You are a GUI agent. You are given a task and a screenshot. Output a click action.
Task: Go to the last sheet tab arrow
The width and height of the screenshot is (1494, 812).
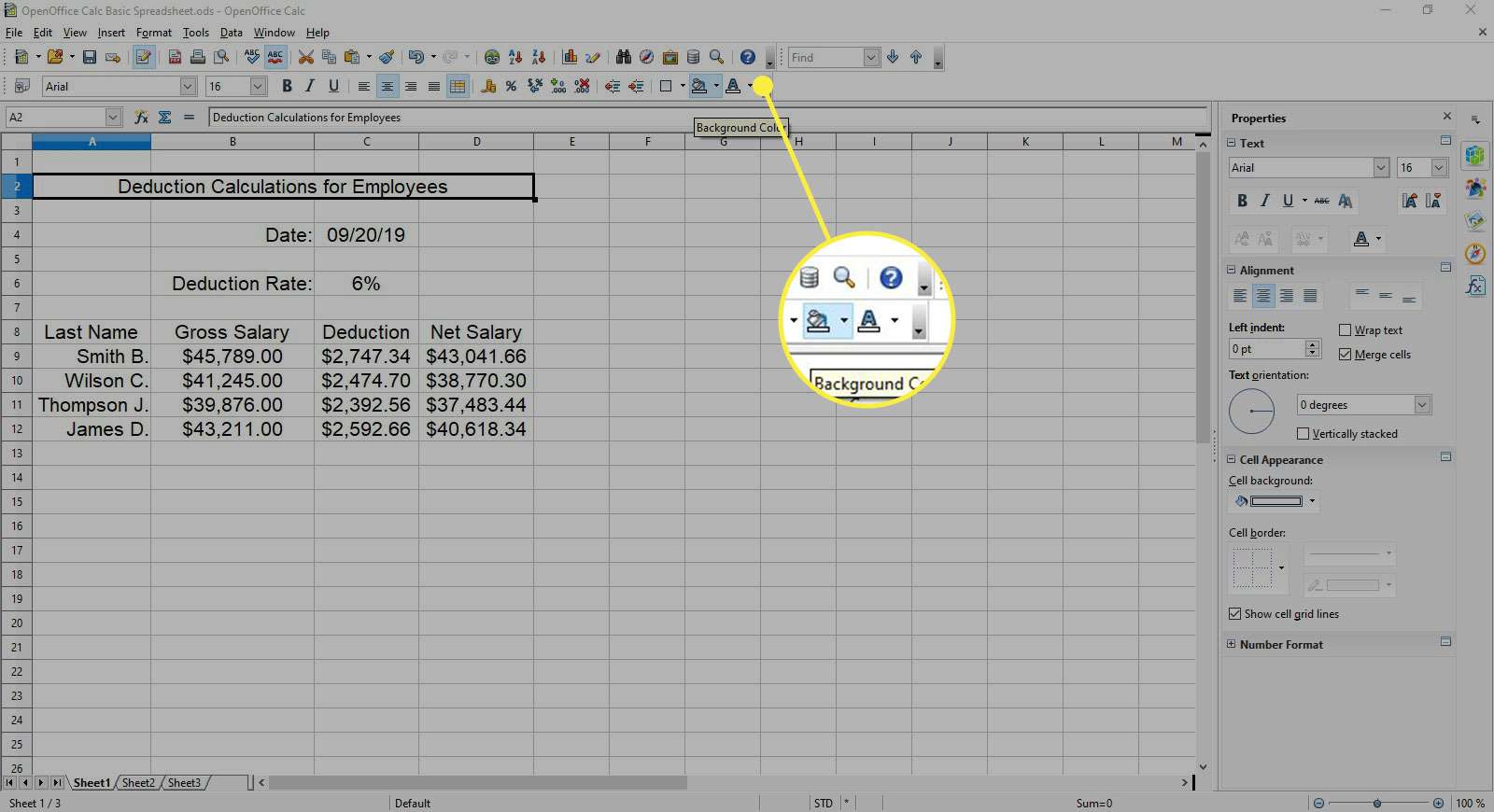(x=57, y=782)
